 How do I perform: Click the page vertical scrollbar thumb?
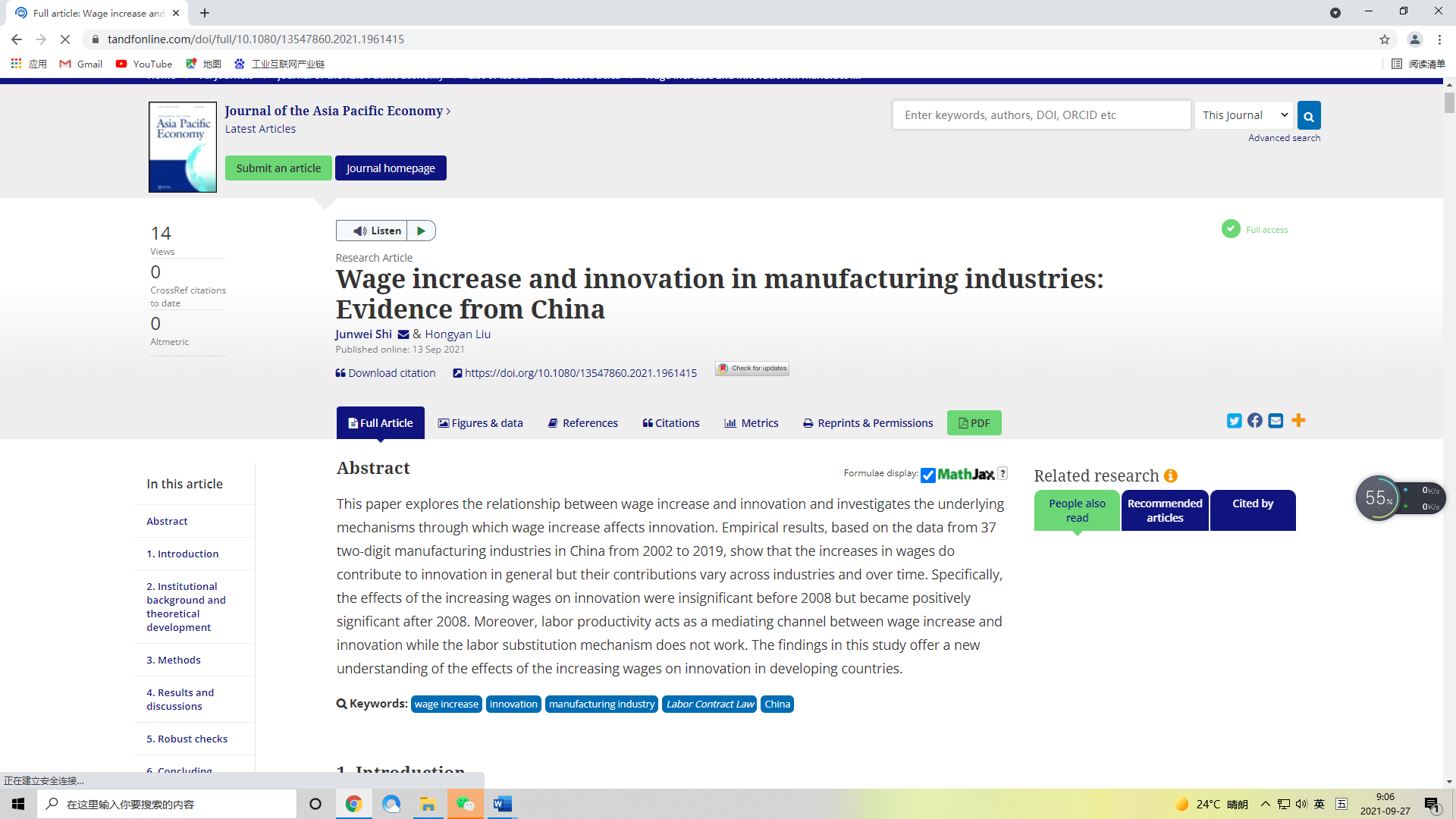1449,102
